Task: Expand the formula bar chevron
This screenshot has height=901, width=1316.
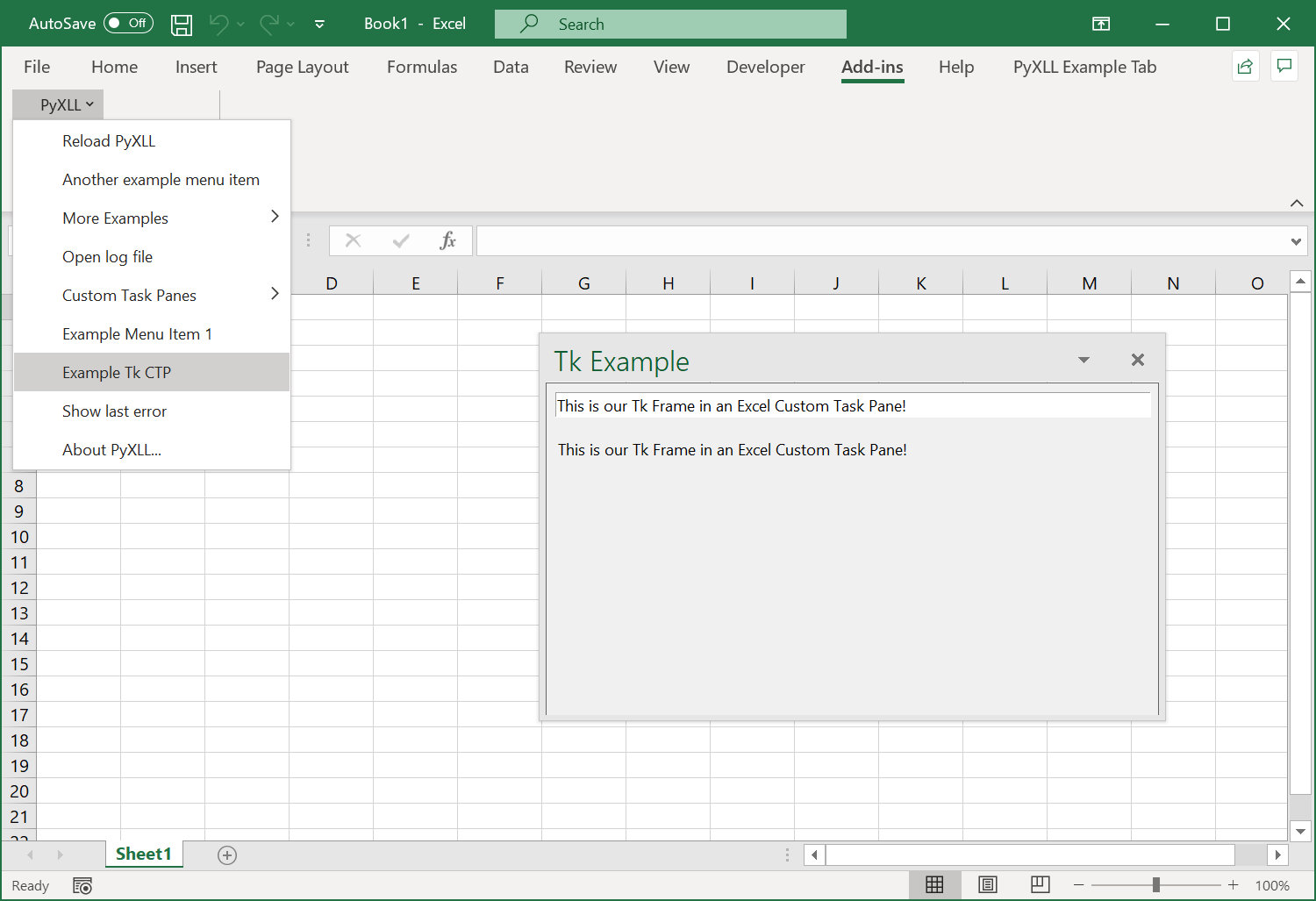Action: coord(1296,241)
